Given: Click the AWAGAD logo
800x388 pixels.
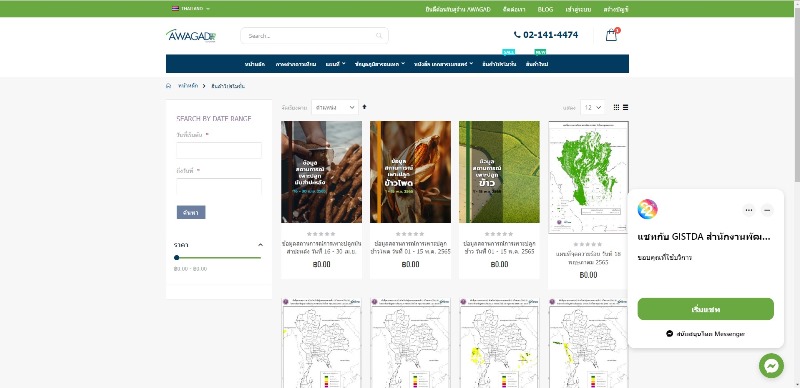Looking at the screenshot, I should click(191, 35).
